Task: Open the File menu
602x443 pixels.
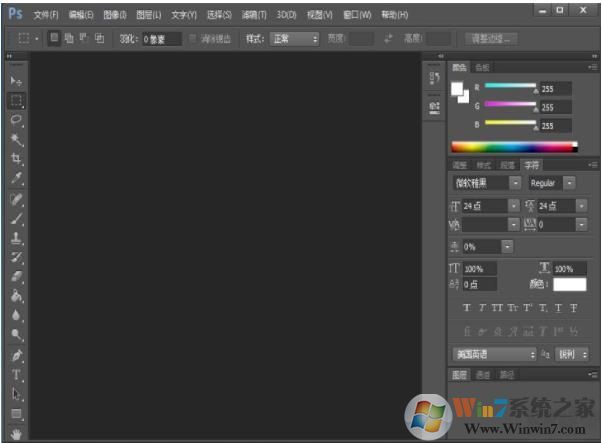Action: click(46, 15)
